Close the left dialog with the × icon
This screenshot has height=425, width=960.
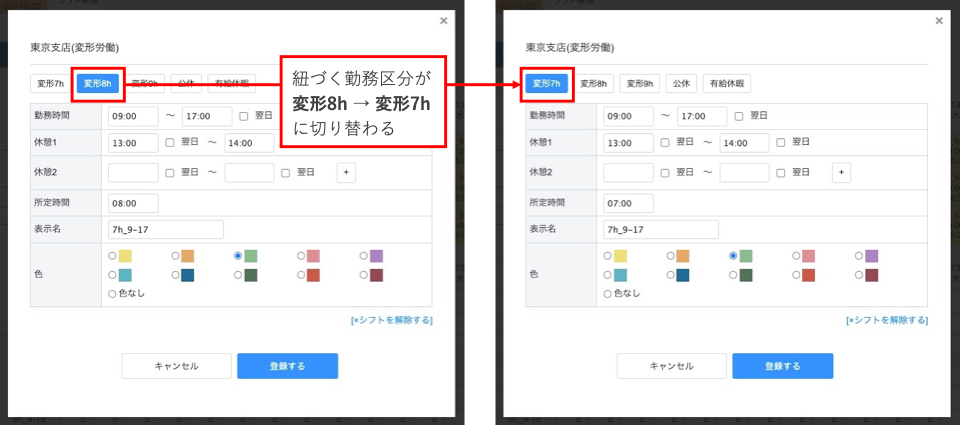pos(444,20)
